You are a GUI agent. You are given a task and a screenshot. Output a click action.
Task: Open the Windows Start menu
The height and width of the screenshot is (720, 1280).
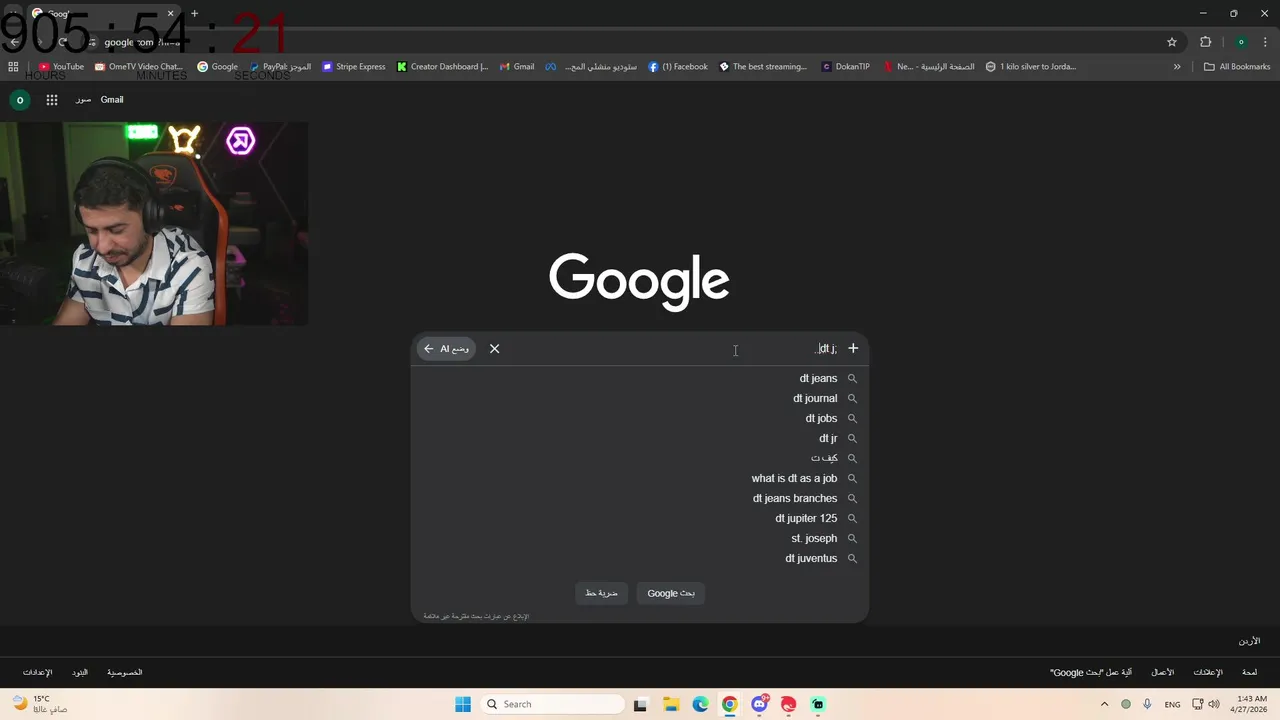[463, 704]
